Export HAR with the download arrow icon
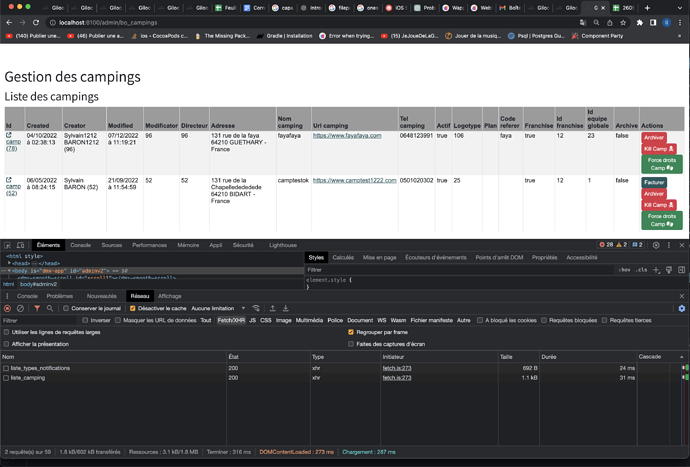 click(285, 308)
